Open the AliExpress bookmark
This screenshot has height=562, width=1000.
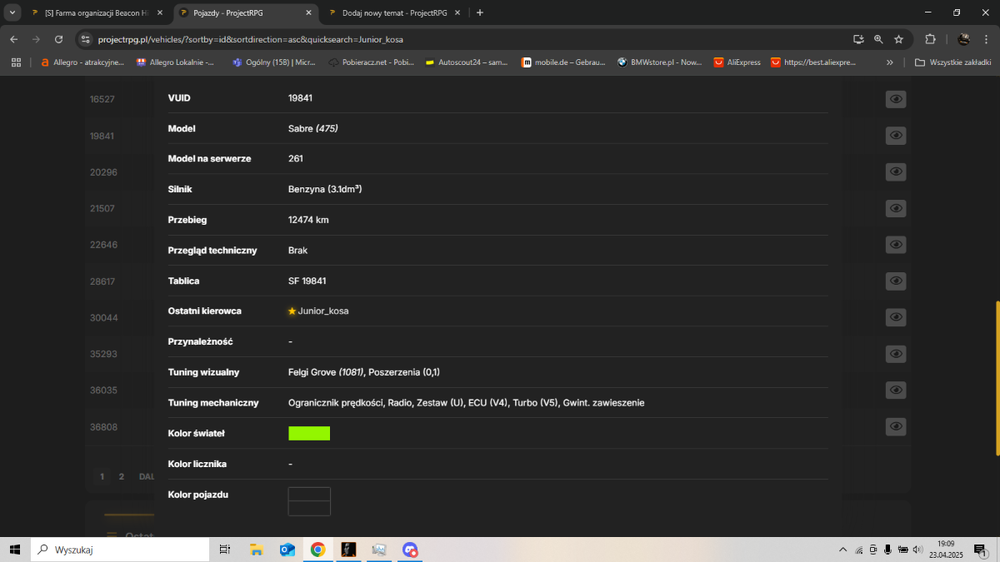[x=737, y=63]
